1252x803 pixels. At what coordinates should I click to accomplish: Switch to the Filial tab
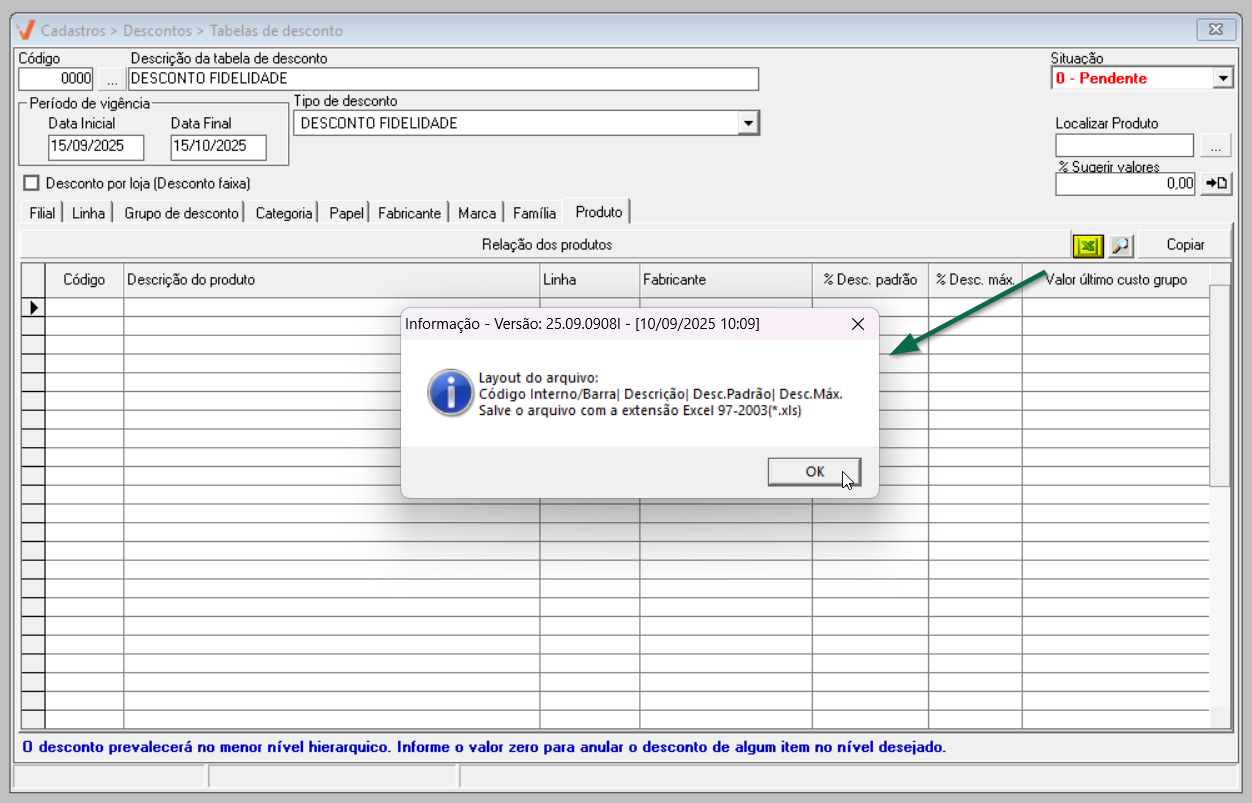tap(42, 213)
